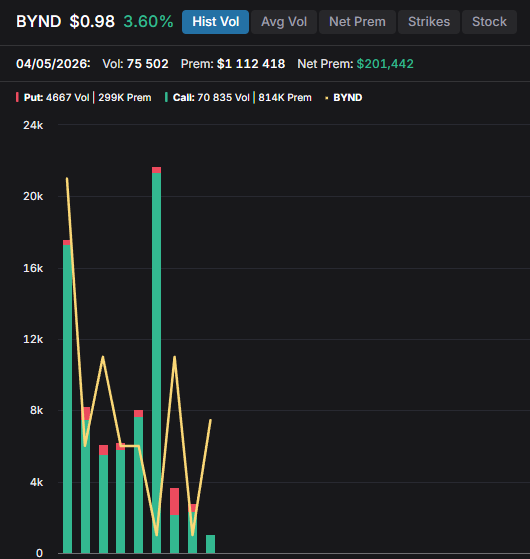Switch to the Stock tab

pos(489,22)
